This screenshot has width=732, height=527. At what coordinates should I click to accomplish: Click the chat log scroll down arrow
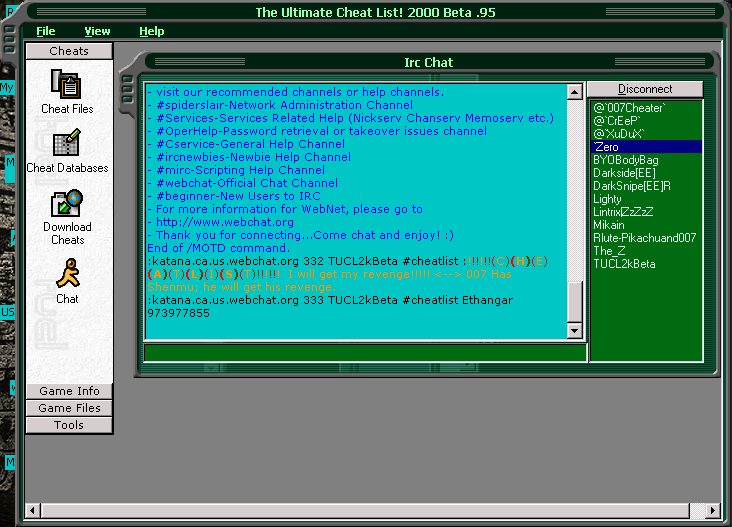pyautogui.click(x=575, y=331)
